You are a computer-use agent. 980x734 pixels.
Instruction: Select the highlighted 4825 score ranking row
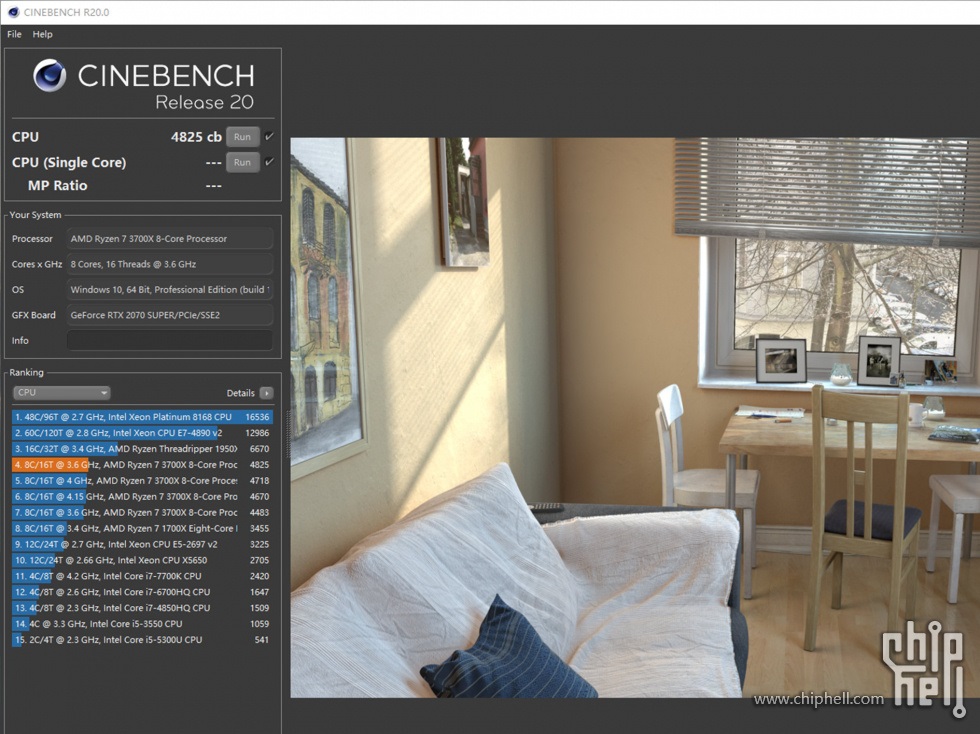[x=142, y=465]
